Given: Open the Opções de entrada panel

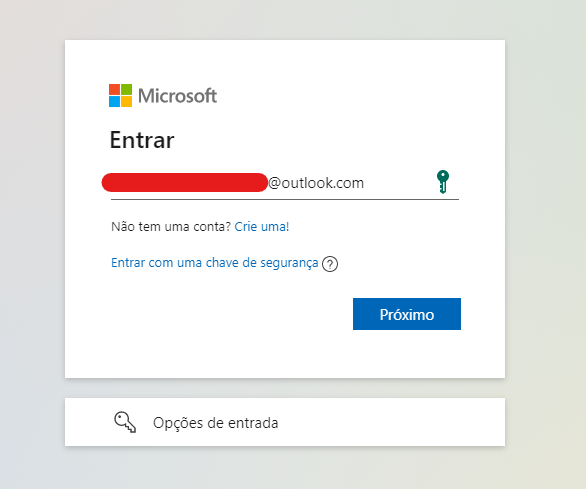Looking at the screenshot, I should (285, 422).
